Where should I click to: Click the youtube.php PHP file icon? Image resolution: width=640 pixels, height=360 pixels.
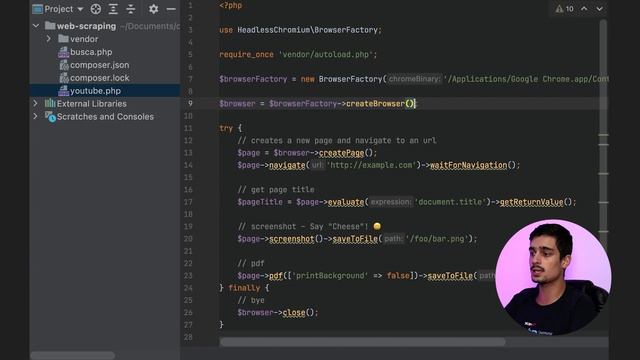(x=63, y=91)
